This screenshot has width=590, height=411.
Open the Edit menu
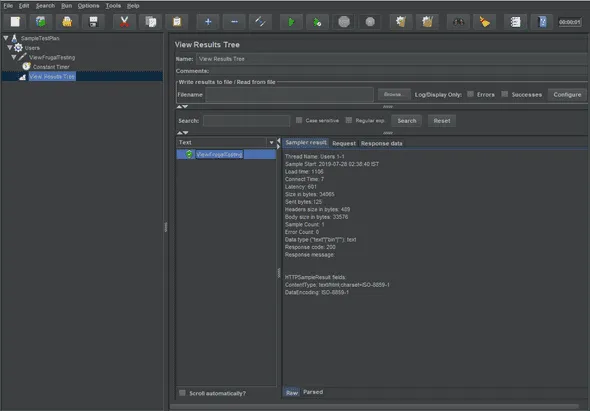(x=24, y=6)
